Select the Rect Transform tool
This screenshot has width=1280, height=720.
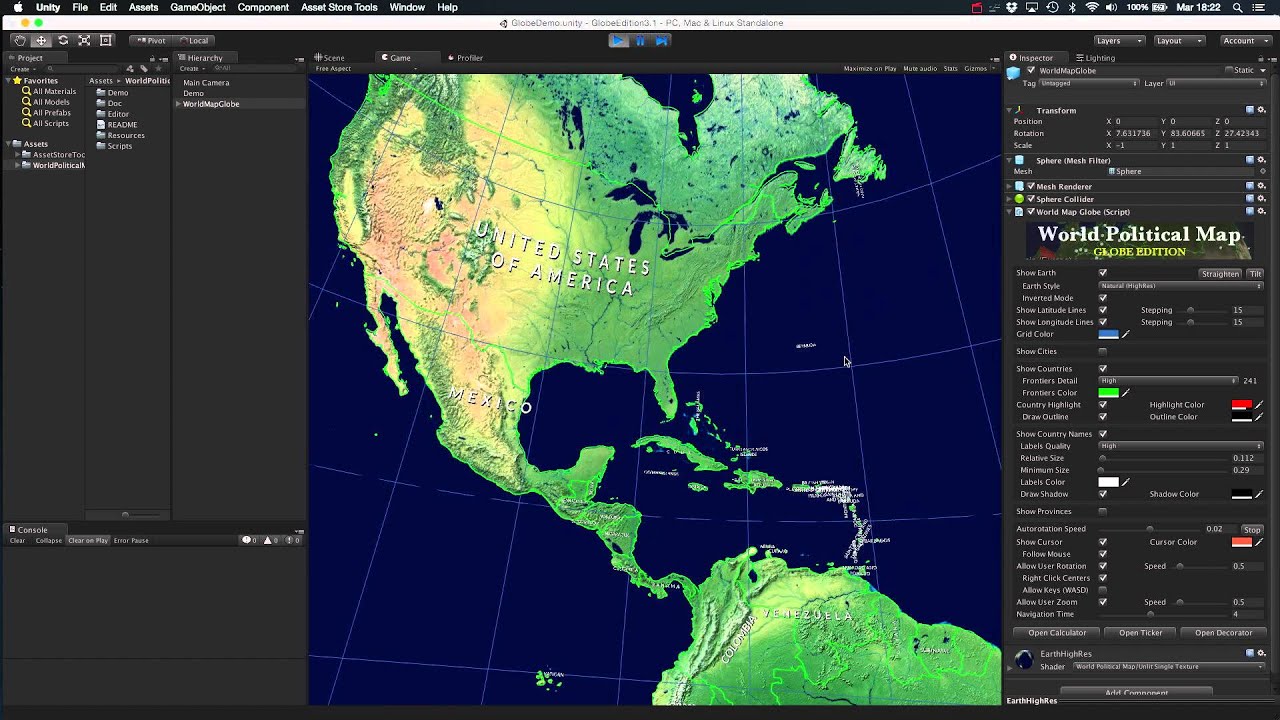click(x=106, y=40)
